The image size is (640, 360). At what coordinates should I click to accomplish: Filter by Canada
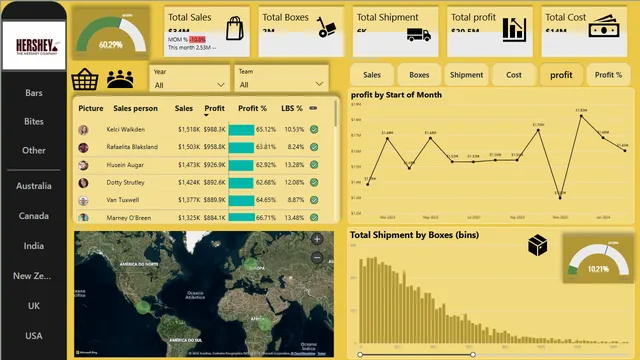(34, 216)
